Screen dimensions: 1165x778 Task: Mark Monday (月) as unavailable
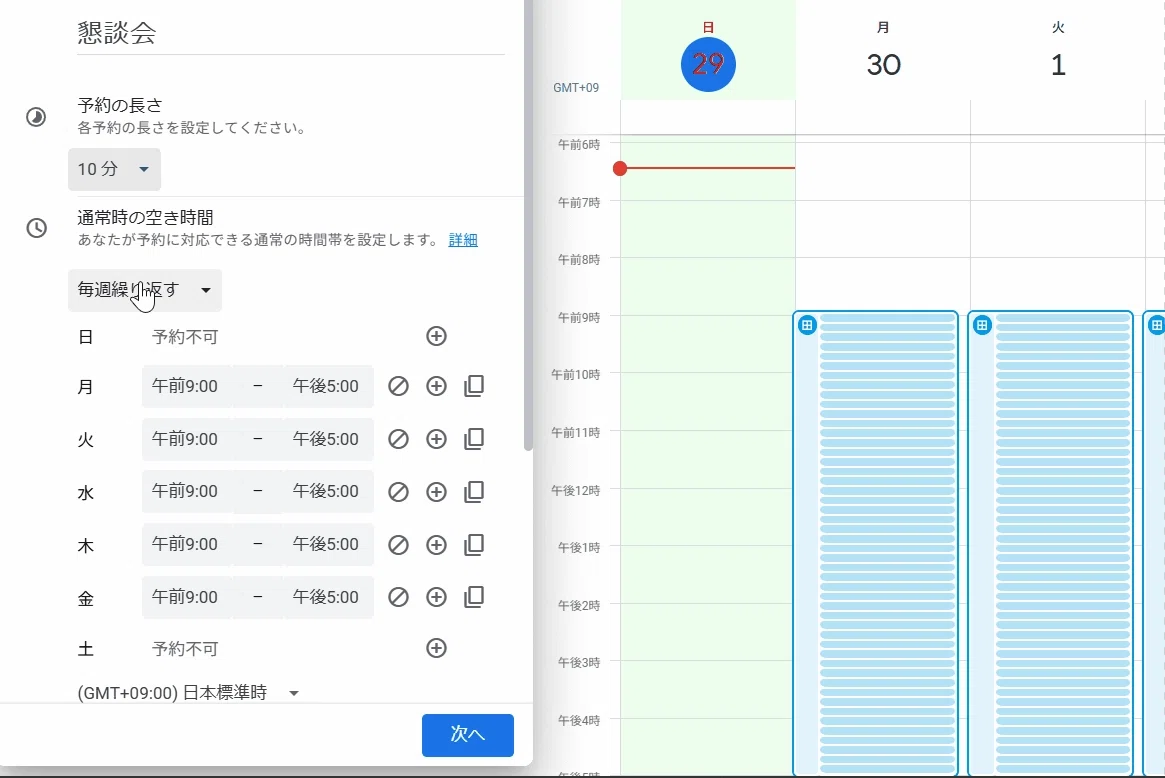(398, 386)
